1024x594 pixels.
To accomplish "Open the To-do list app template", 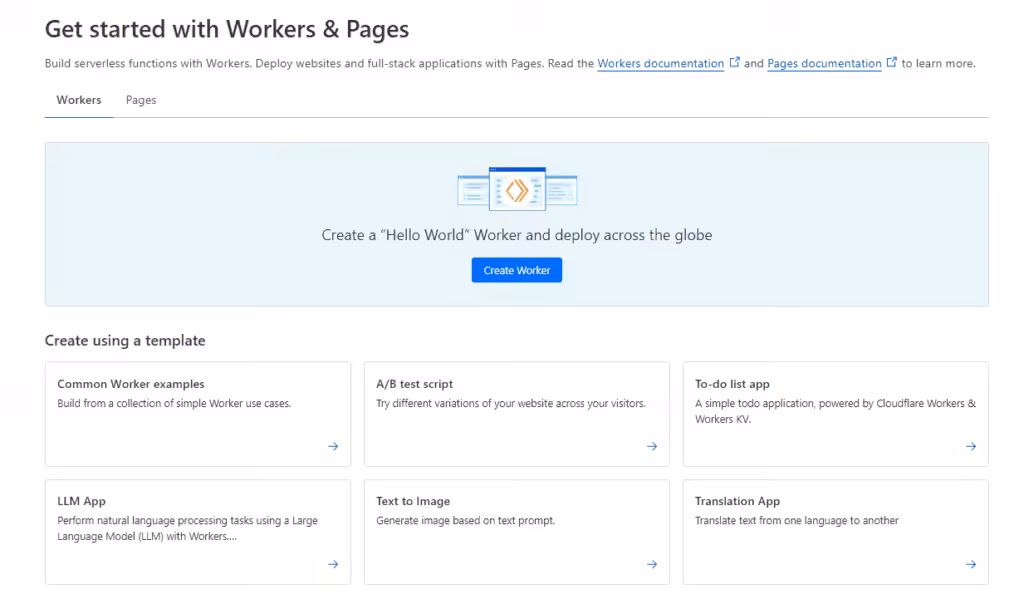I will [835, 413].
